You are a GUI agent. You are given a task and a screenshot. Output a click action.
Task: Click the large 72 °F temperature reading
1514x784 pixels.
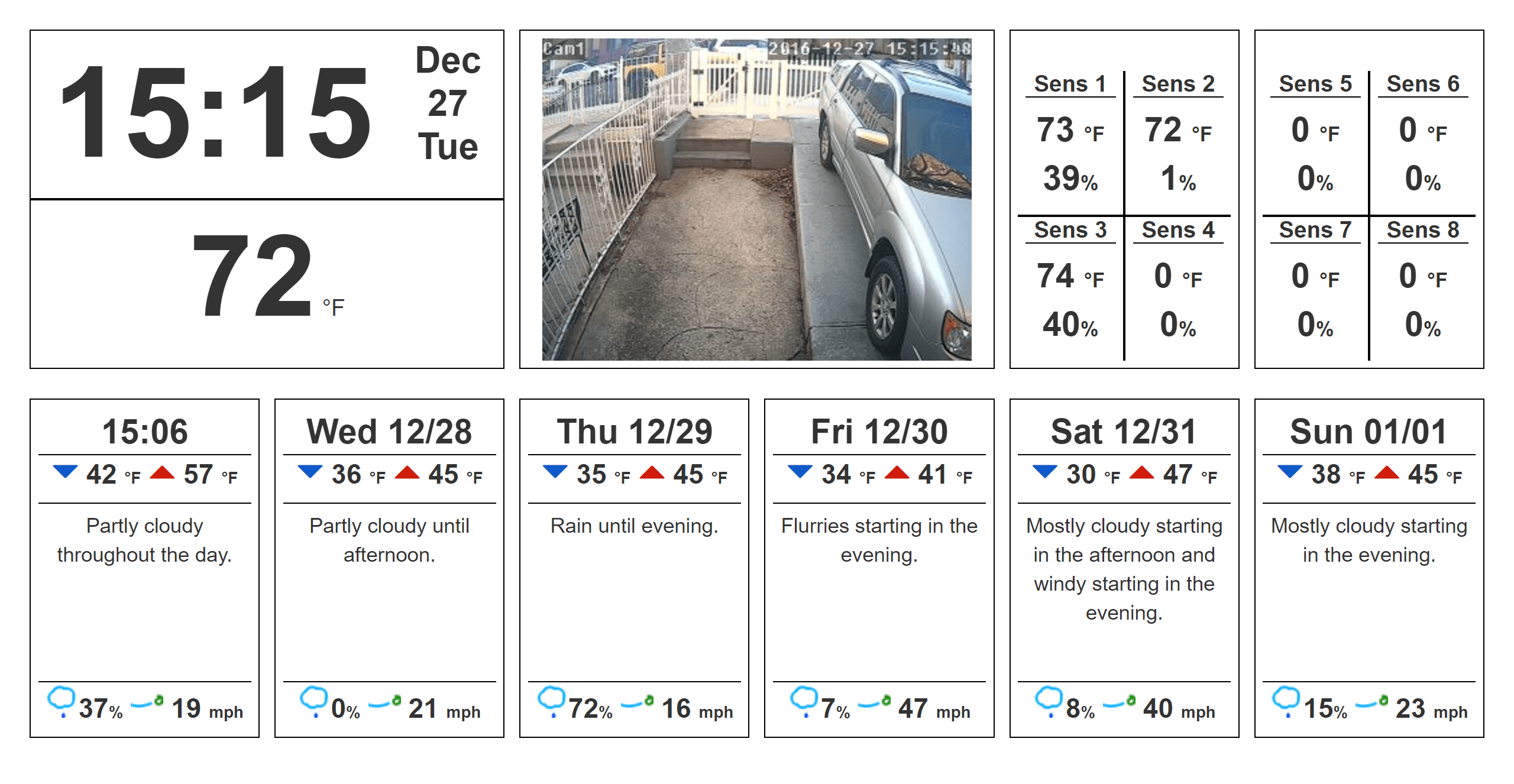pos(267,275)
